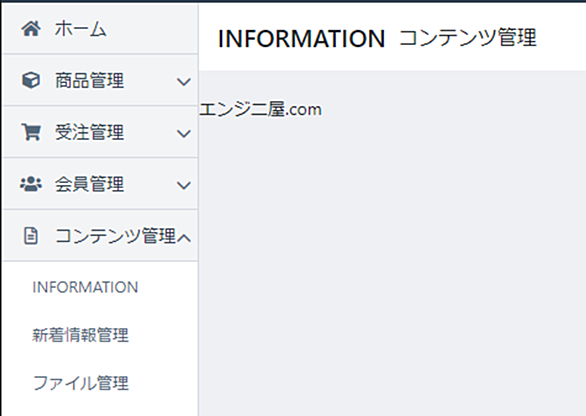Image resolution: width=586 pixels, height=416 pixels.
Task: Select the 会員管理 label
Action: pos(89,184)
